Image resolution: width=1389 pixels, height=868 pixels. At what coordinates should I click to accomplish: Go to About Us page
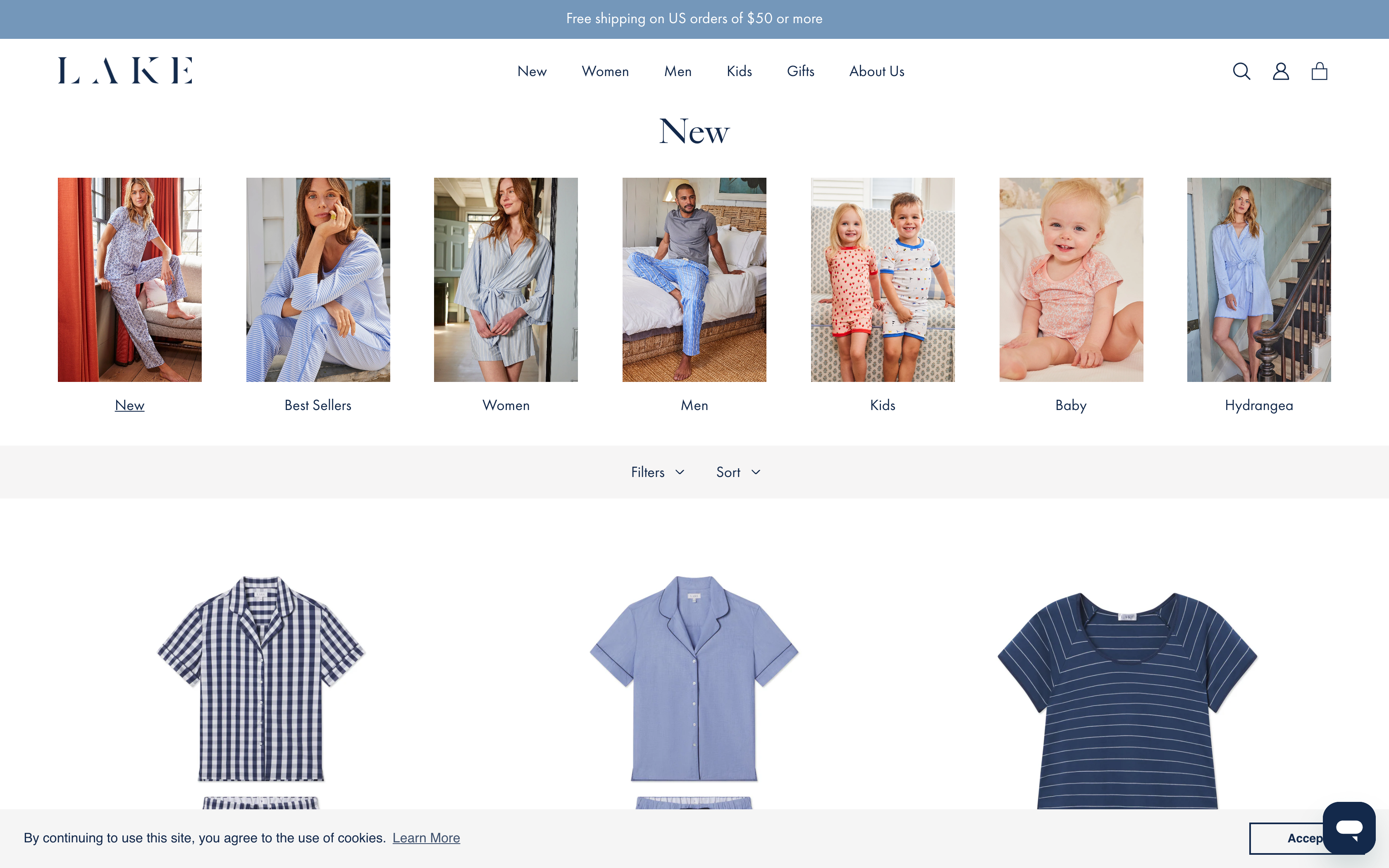point(876,71)
